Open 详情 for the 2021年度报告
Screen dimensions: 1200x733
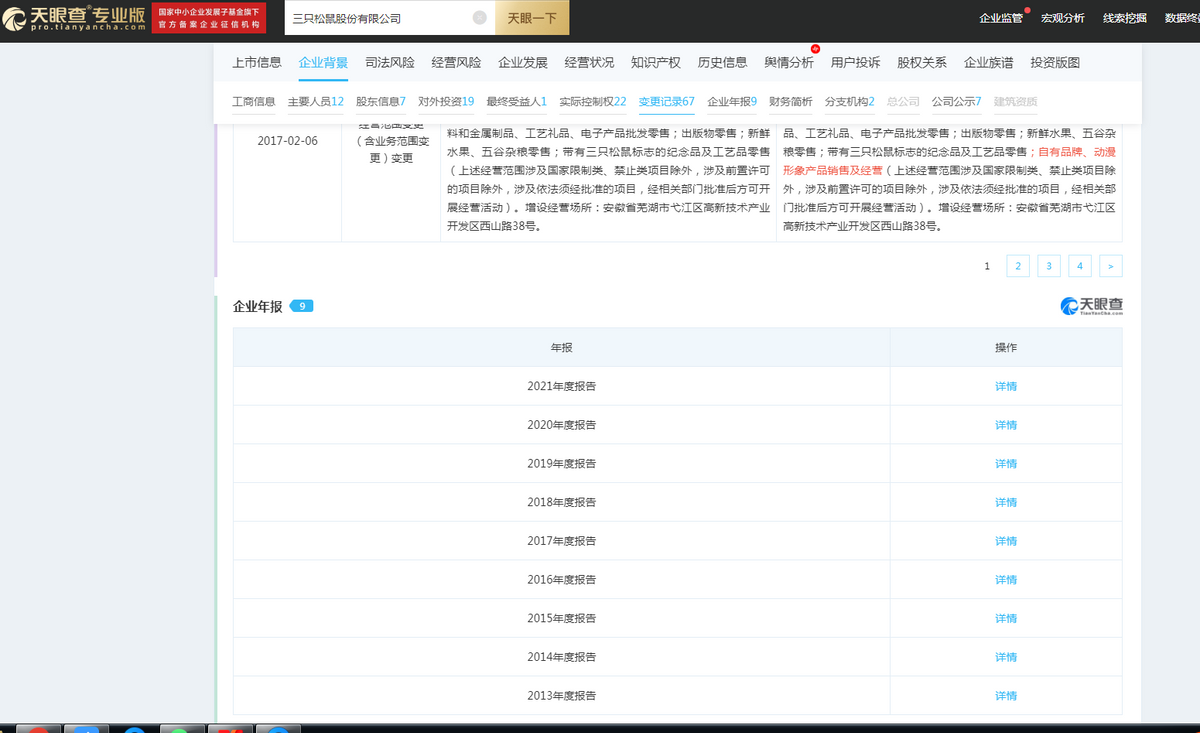pyautogui.click(x=1006, y=386)
